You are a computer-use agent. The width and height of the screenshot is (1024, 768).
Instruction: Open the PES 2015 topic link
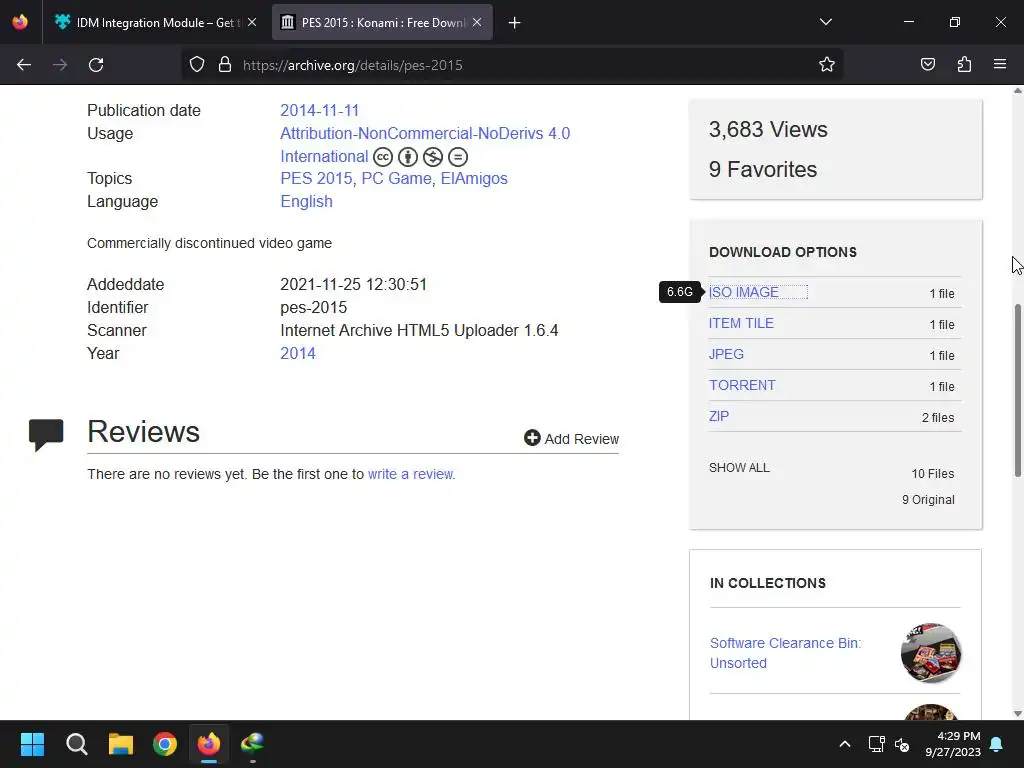(x=317, y=178)
